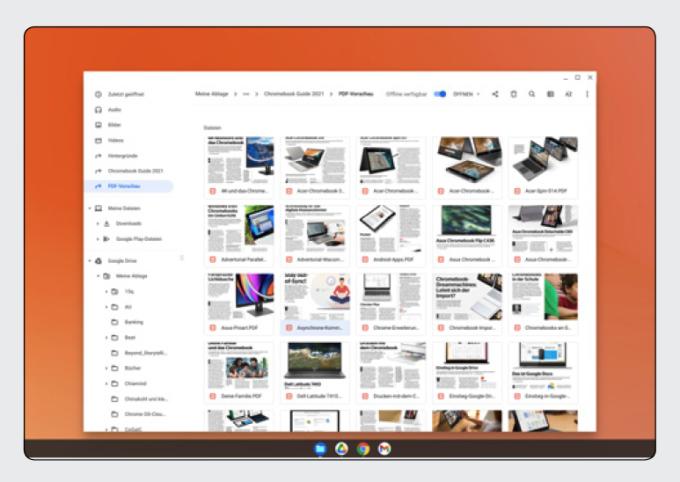Select the Downloads icon in sidebar

tap(107, 223)
